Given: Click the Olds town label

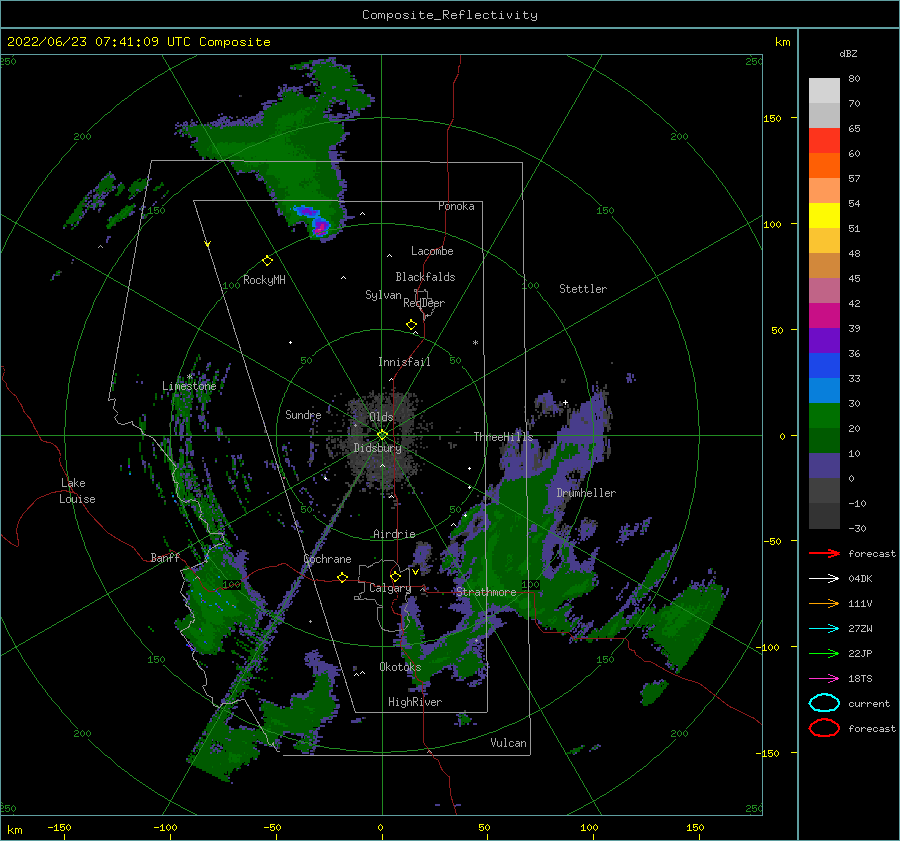Looking at the screenshot, I should click(x=381, y=417).
